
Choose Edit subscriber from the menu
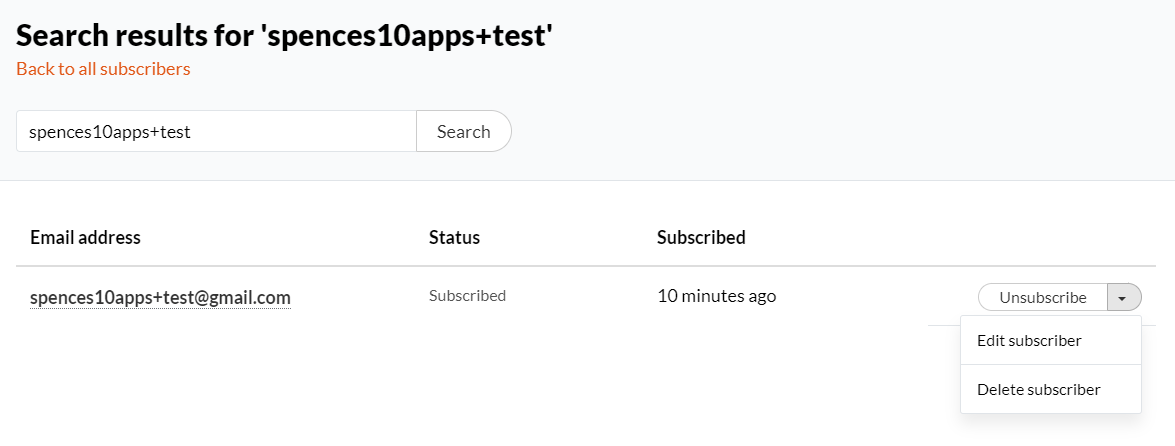(x=1029, y=341)
